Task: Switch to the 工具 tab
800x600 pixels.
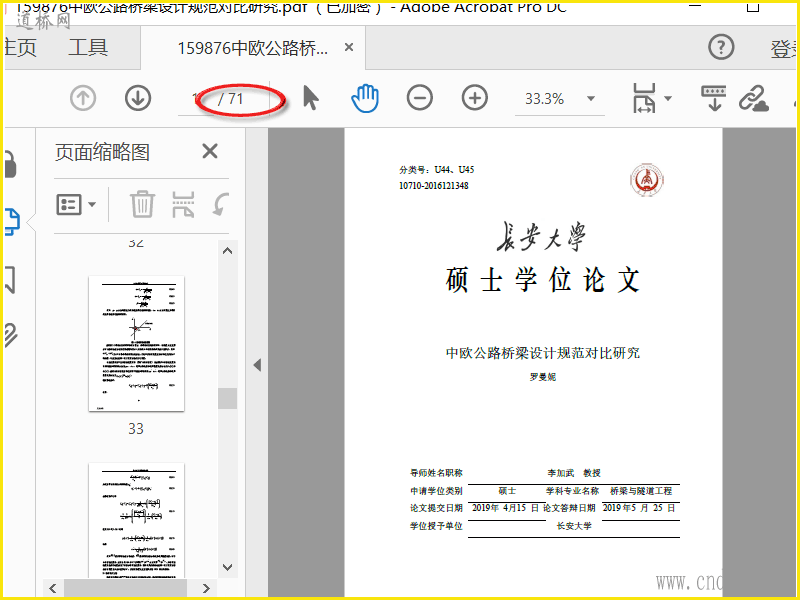Action: pos(88,47)
